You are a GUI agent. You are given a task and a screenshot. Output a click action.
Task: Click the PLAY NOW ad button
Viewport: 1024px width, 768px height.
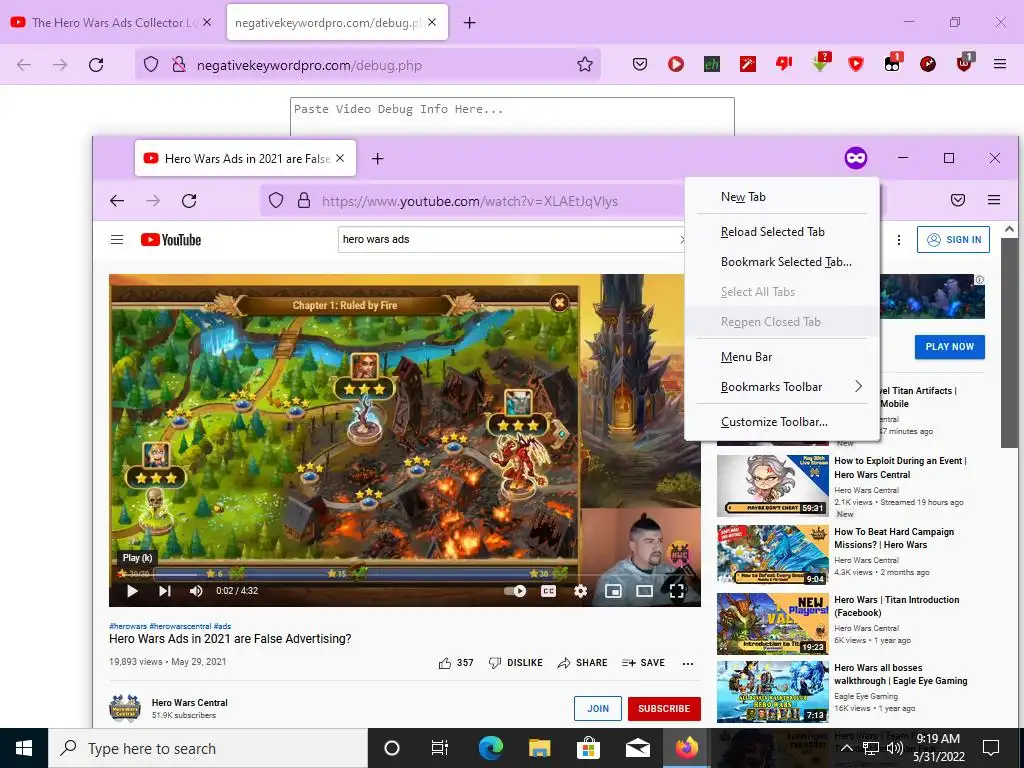[950, 347]
